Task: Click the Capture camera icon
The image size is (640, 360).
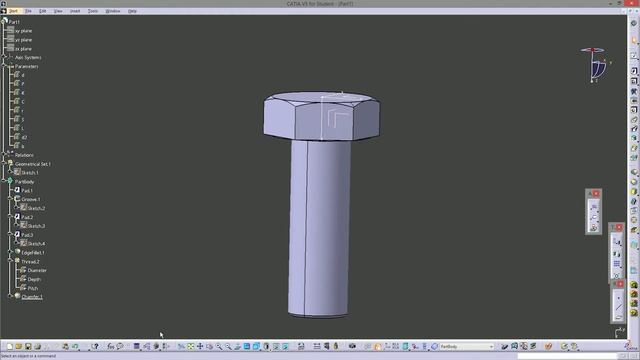Action: pos(352,347)
